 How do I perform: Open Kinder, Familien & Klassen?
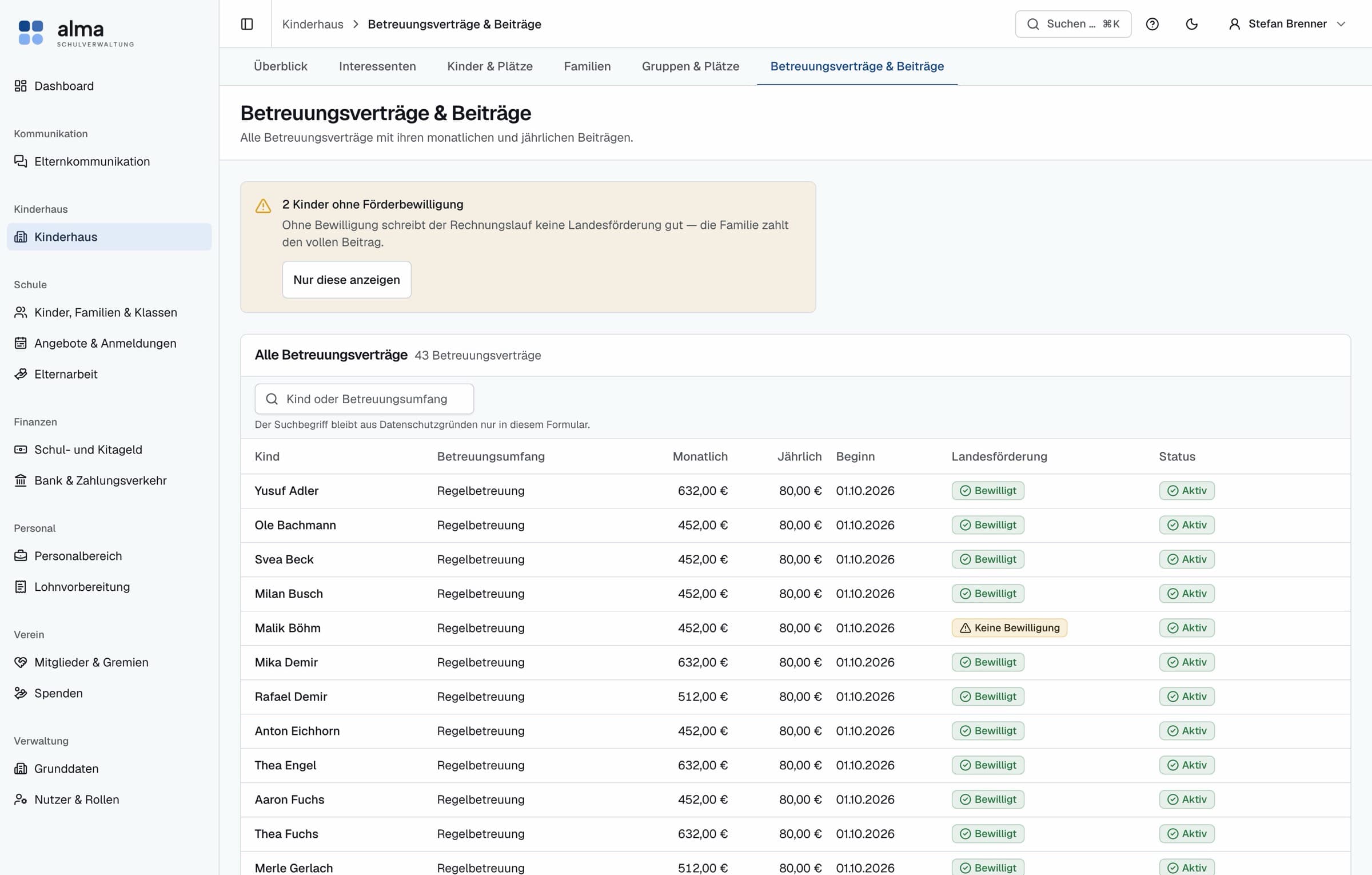109,312
